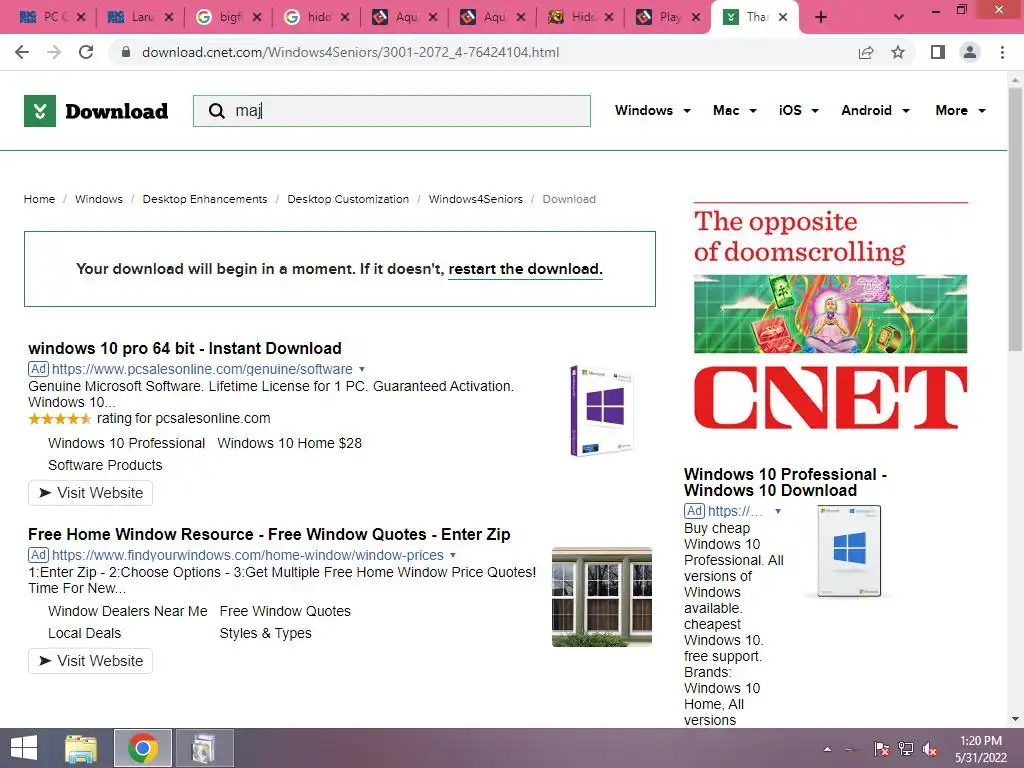Expand findyourwindows ad options arrow
The width and height of the screenshot is (1024, 768).
pyautogui.click(x=453, y=555)
